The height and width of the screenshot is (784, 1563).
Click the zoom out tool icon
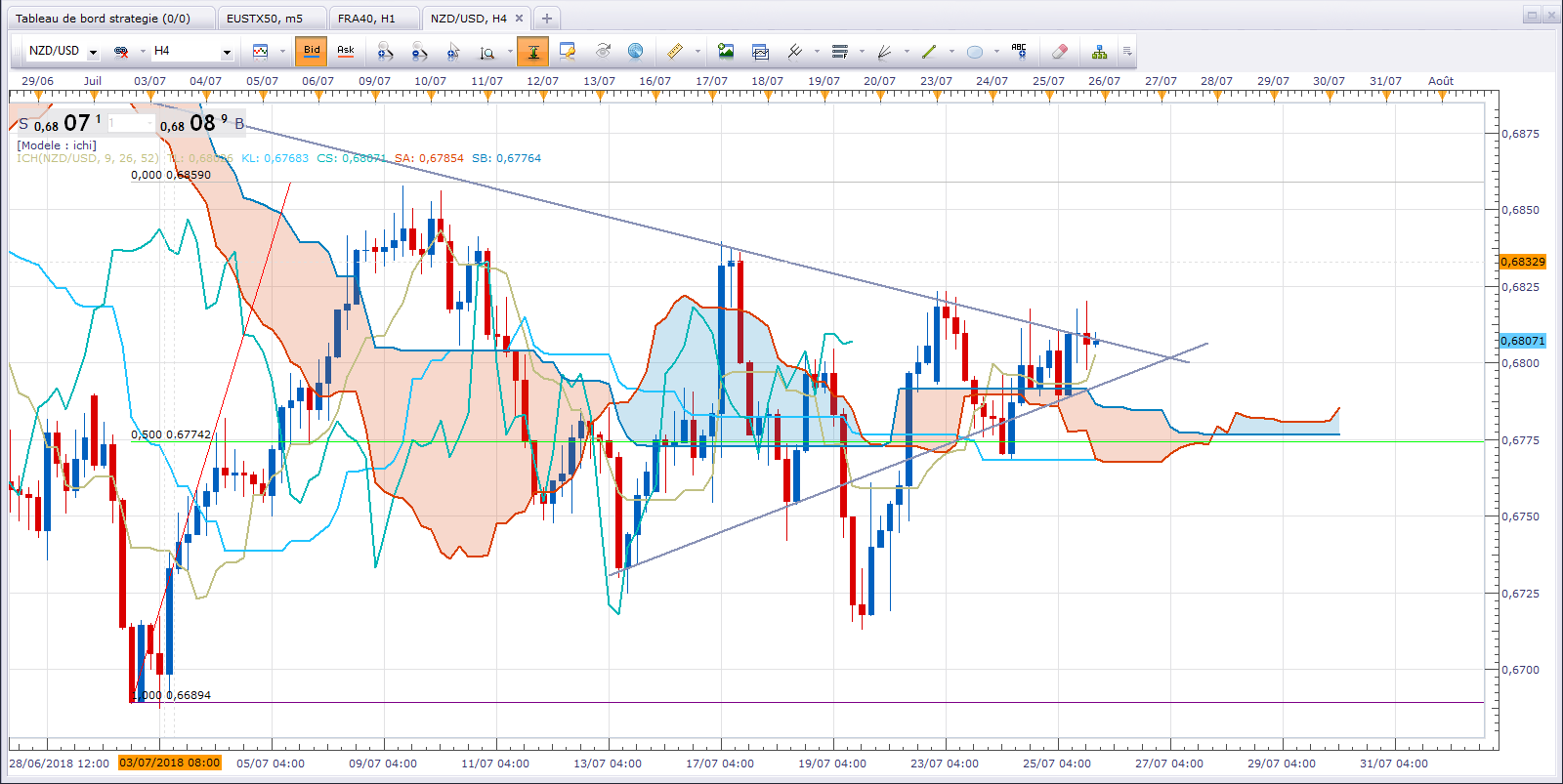tap(419, 51)
